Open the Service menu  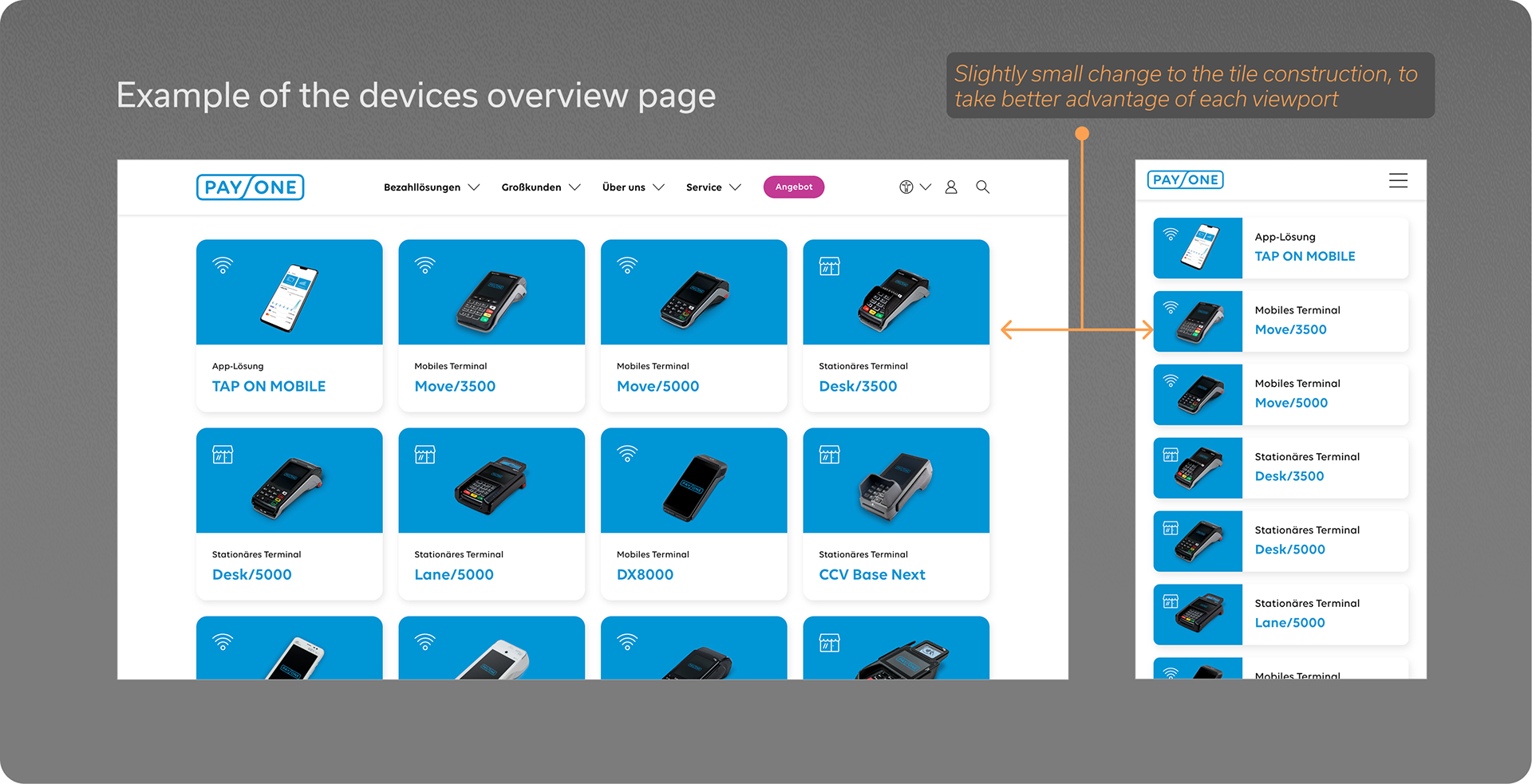point(704,187)
